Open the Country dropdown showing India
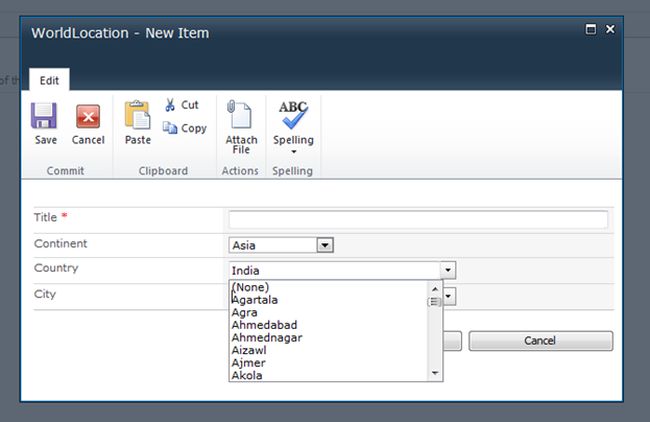 pos(448,270)
